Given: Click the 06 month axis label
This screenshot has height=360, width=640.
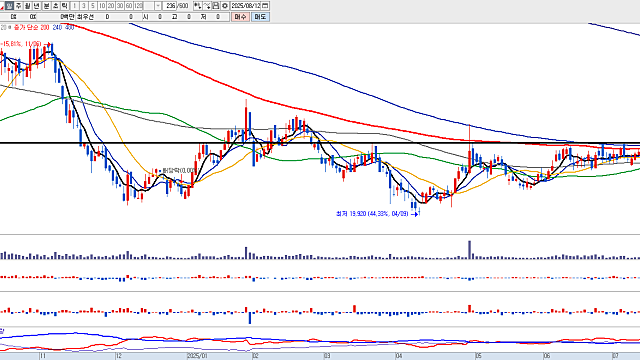Looking at the screenshot, I should click(x=547, y=356).
